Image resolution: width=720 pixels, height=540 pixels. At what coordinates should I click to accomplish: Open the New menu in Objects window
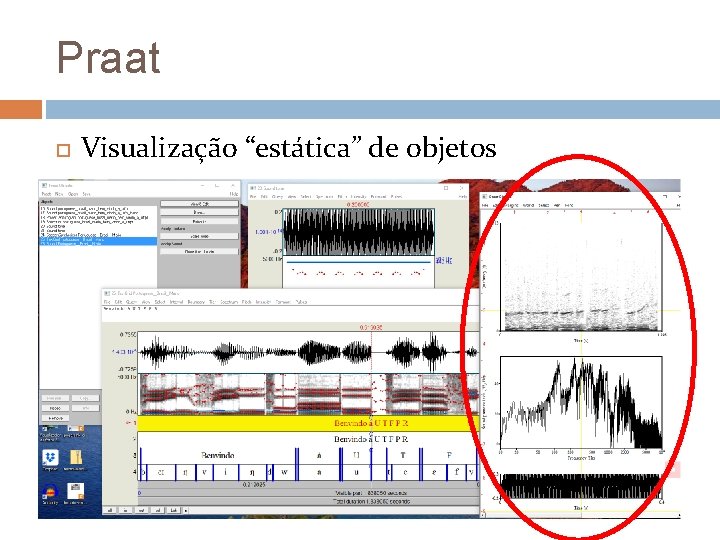pos(59,194)
